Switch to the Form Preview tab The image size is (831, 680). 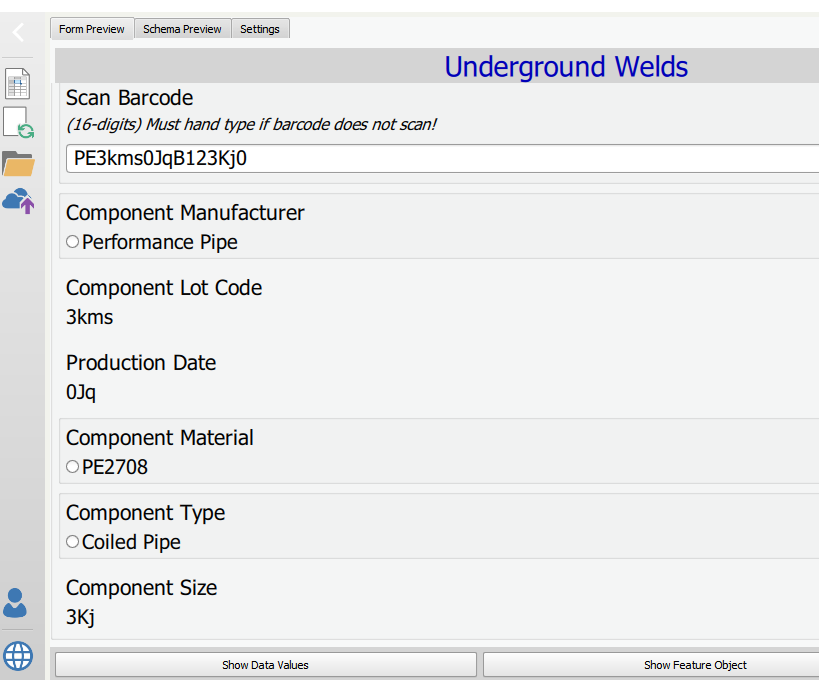pos(92,29)
